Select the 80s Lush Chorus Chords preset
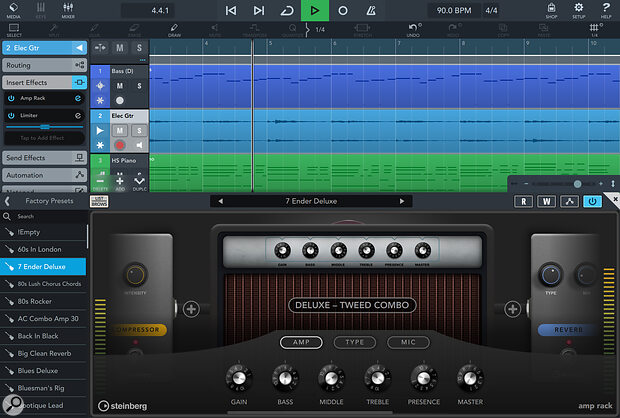Image resolution: width=620 pixels, height=418 pixels. tap(43, 284)
